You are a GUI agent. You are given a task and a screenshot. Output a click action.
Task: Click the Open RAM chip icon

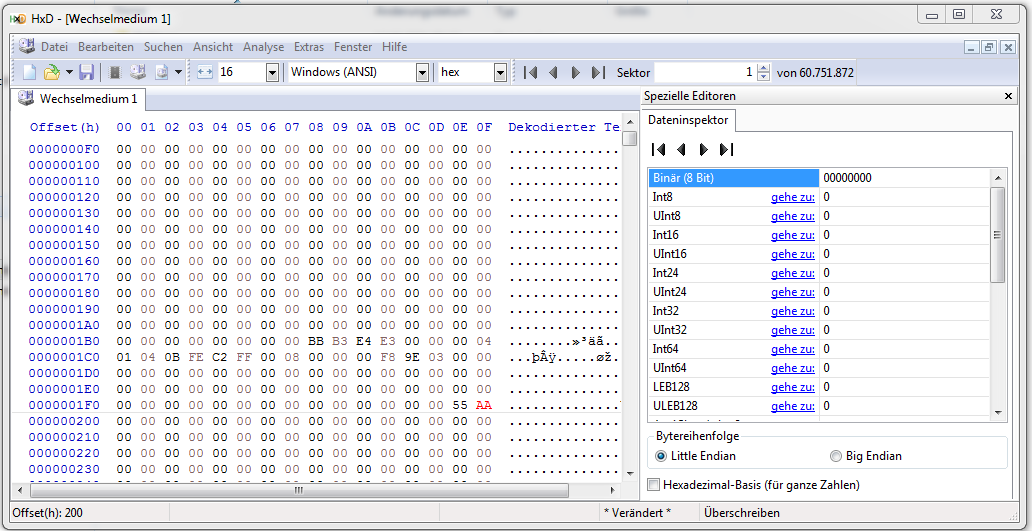pyautogui.click(x=115, y=72)
